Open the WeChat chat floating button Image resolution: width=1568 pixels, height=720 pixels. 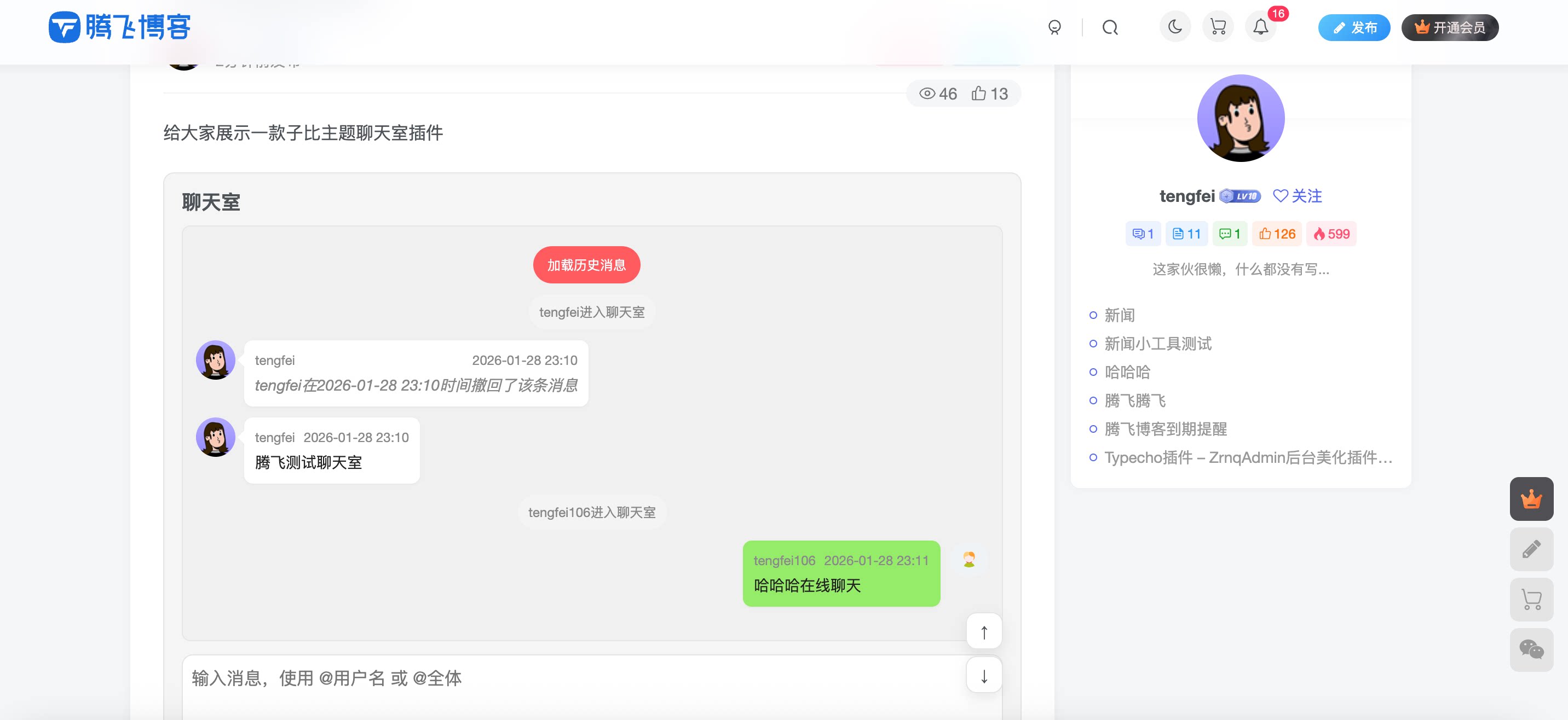1531,650
